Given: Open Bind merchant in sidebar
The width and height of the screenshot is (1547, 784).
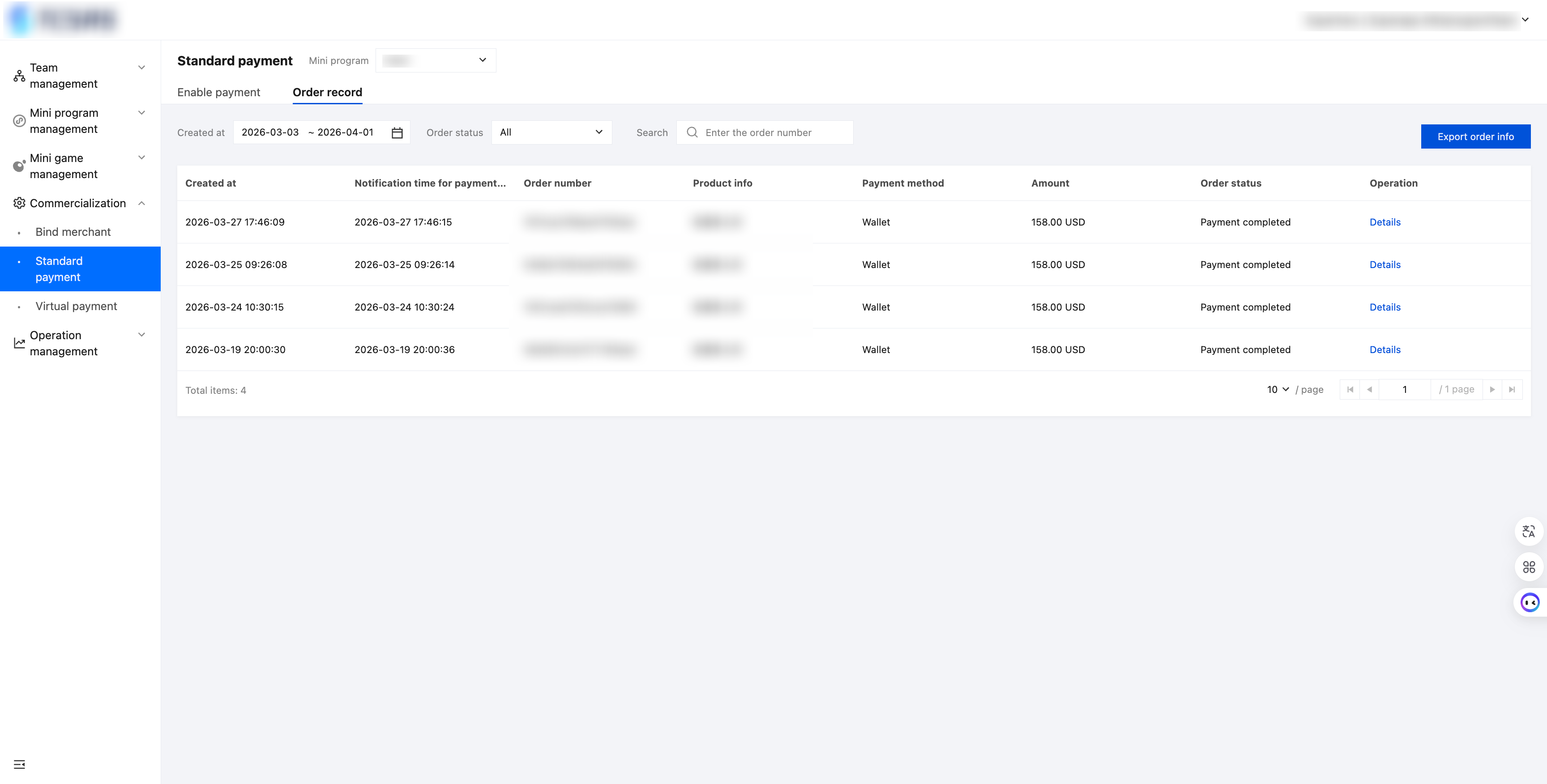Looking at the screenshot, I should click(x=73, y=232).
